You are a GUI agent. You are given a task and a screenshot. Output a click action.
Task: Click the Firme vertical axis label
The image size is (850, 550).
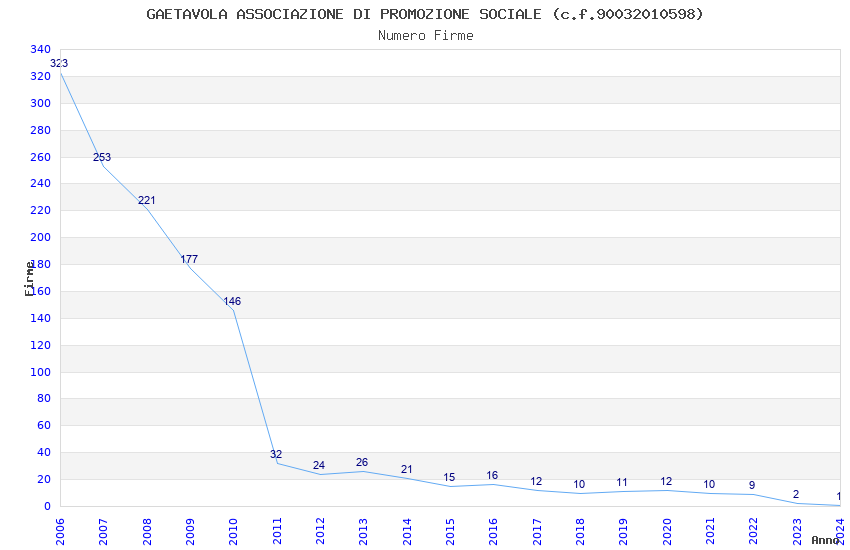pyautogui.click(x=29, y=279)
